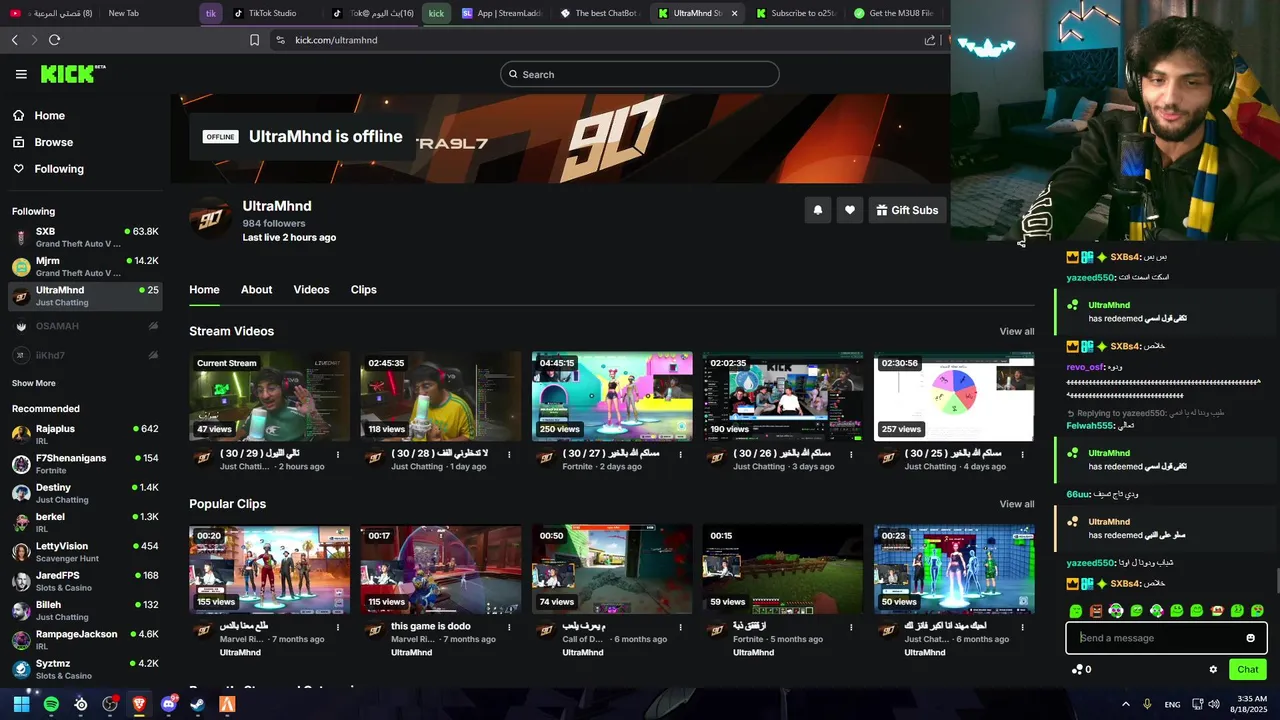Open Rajaplus recommended channel
This screenshot has width=1280, height=720.
tap(85, 434)
